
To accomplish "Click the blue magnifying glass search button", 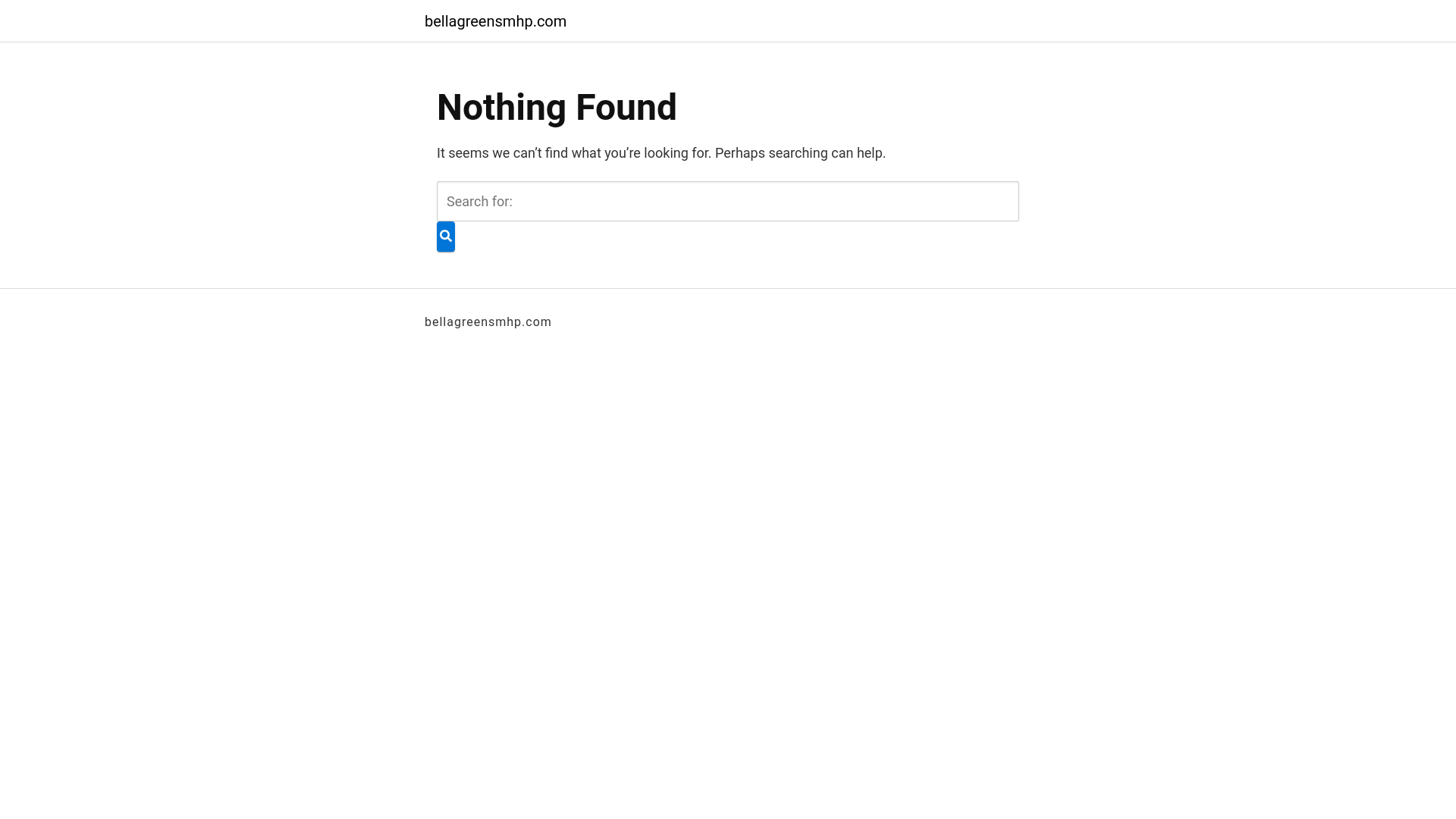I will coord(446,237).
